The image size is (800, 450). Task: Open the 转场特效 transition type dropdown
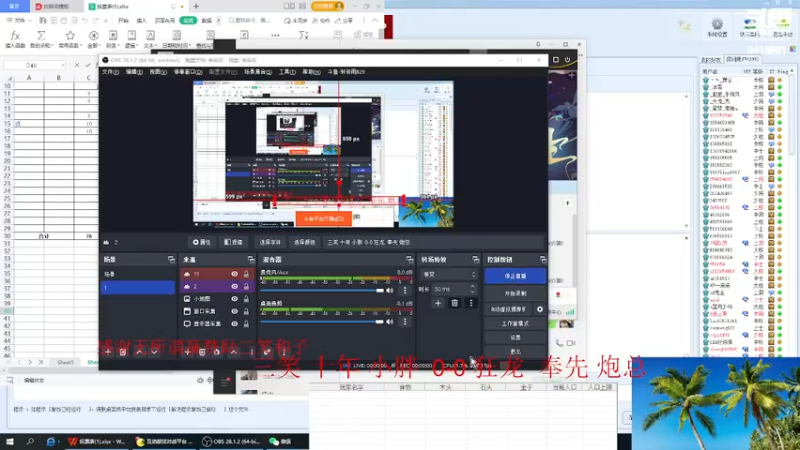[x=448, y=274]
